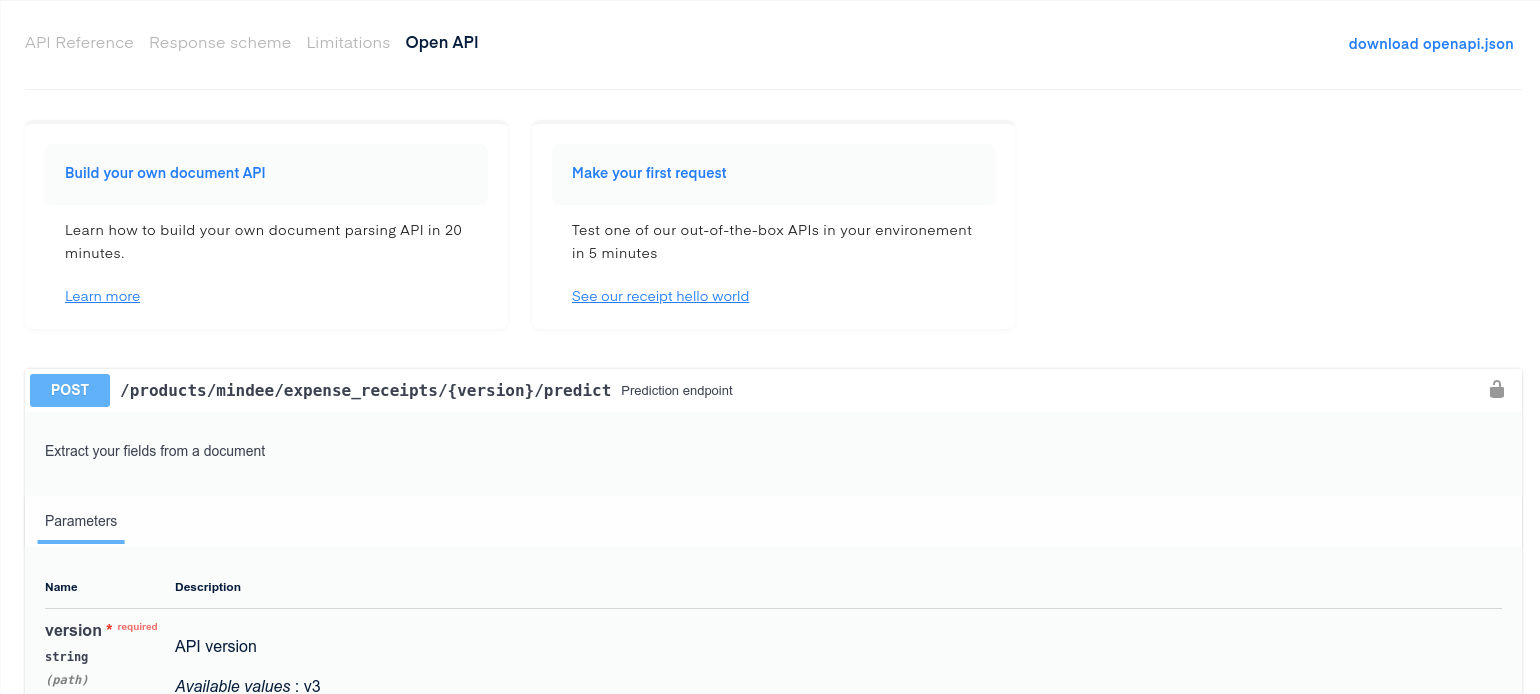This screenshot has width=1540, height=694.
Task: Open the receipt hello world guide
Action: click(x=660, y=296)
